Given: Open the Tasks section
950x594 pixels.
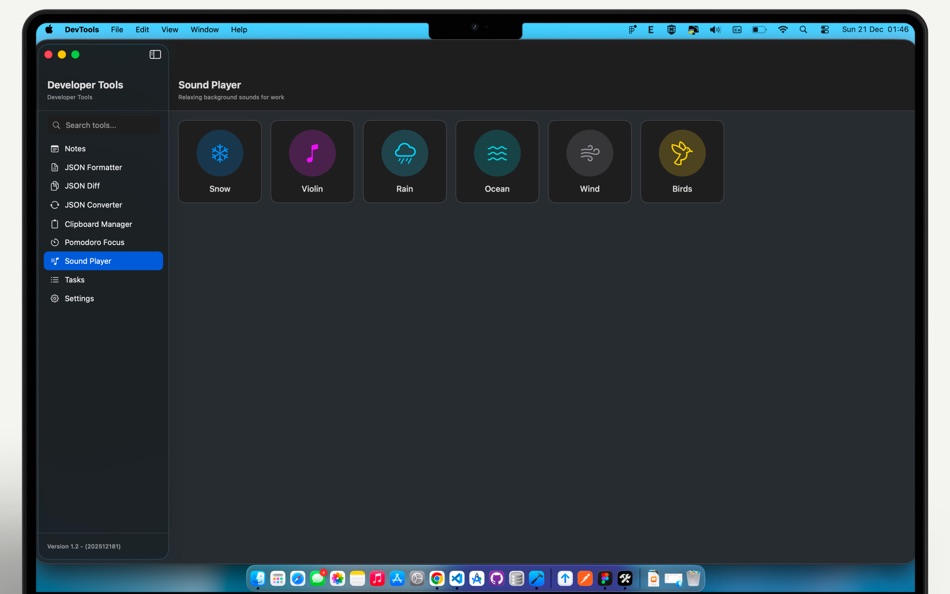Looking at the screenshot, I should (74, 279).
